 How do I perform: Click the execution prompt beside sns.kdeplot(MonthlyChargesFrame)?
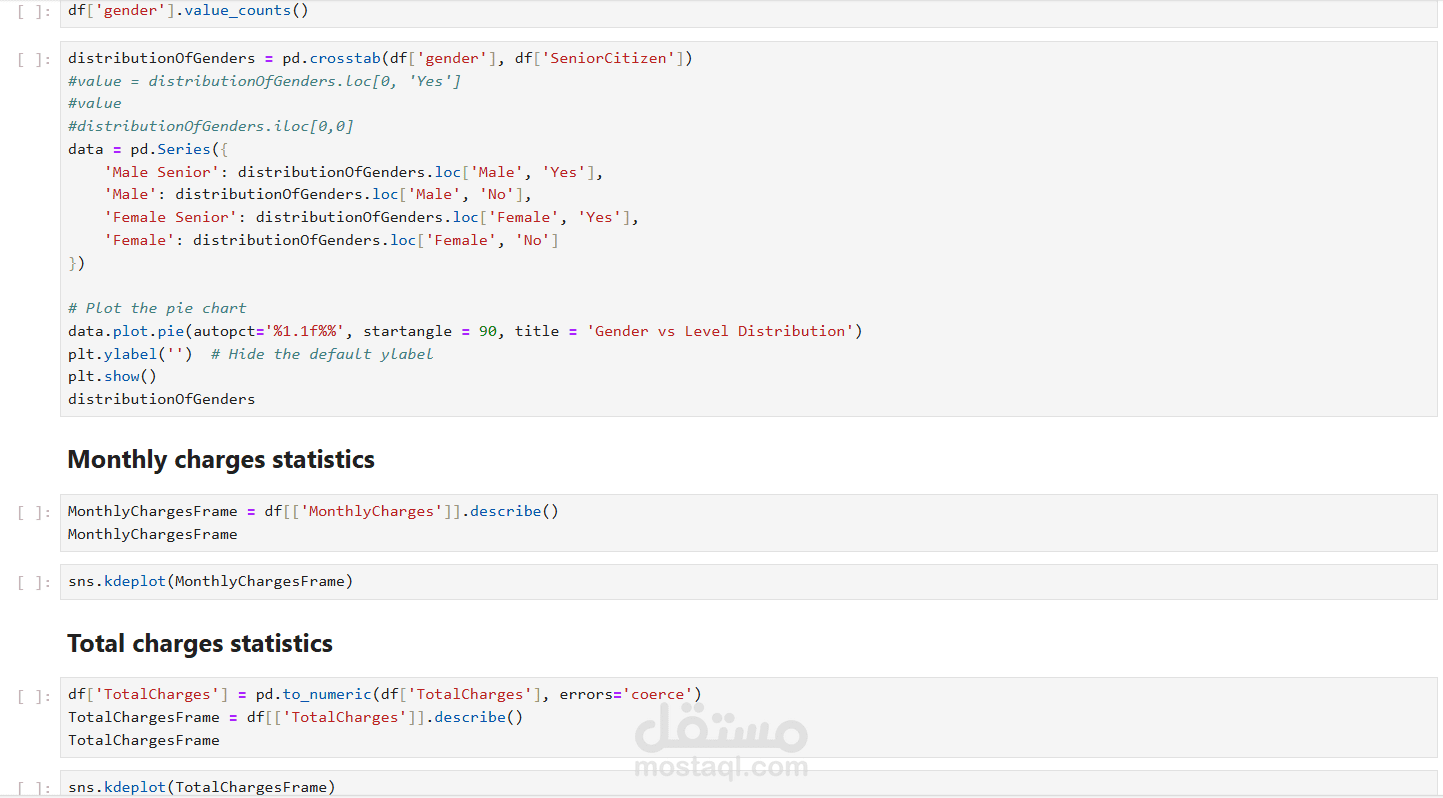click(x=34, y=582)
